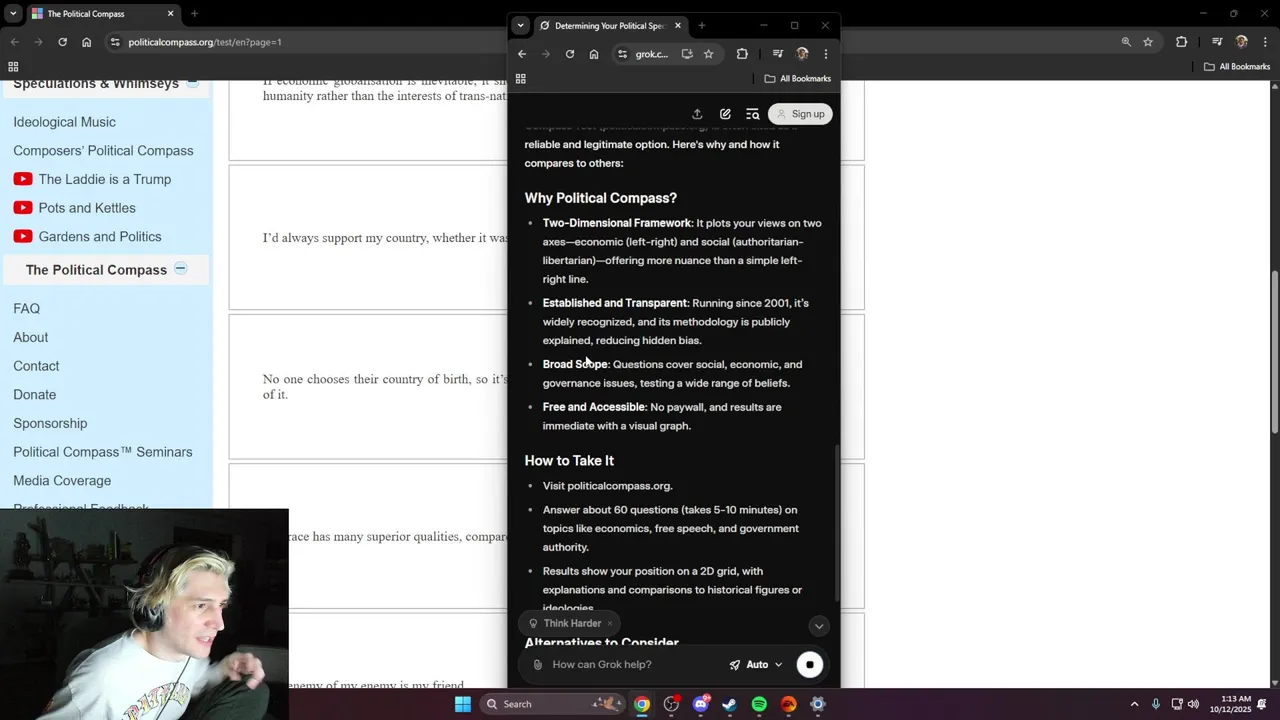
Task: Click the politicalcompass.org address bar
Action: pos(205,42)
